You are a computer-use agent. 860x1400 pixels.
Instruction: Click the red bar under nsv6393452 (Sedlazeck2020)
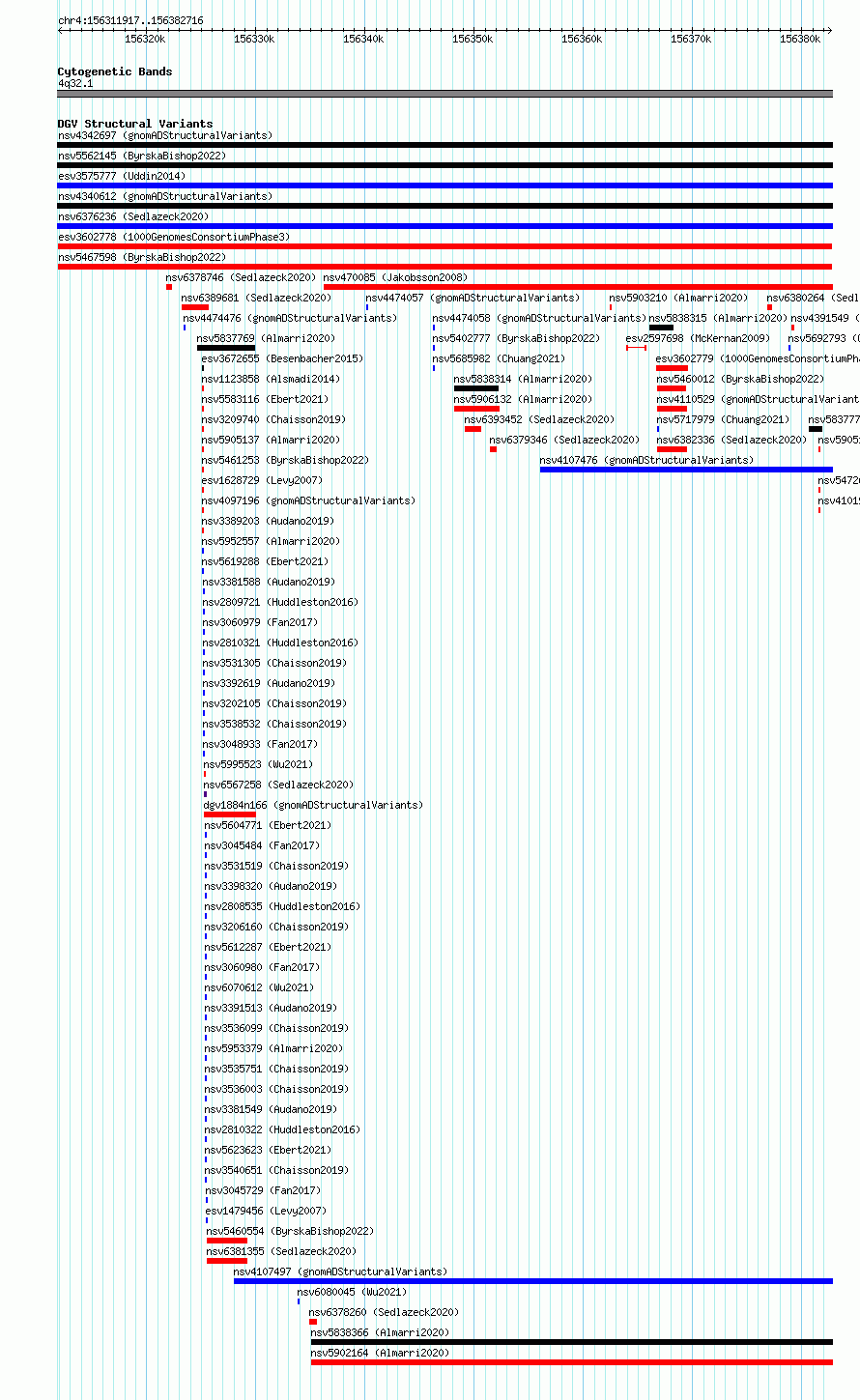[x=473, y=429]
